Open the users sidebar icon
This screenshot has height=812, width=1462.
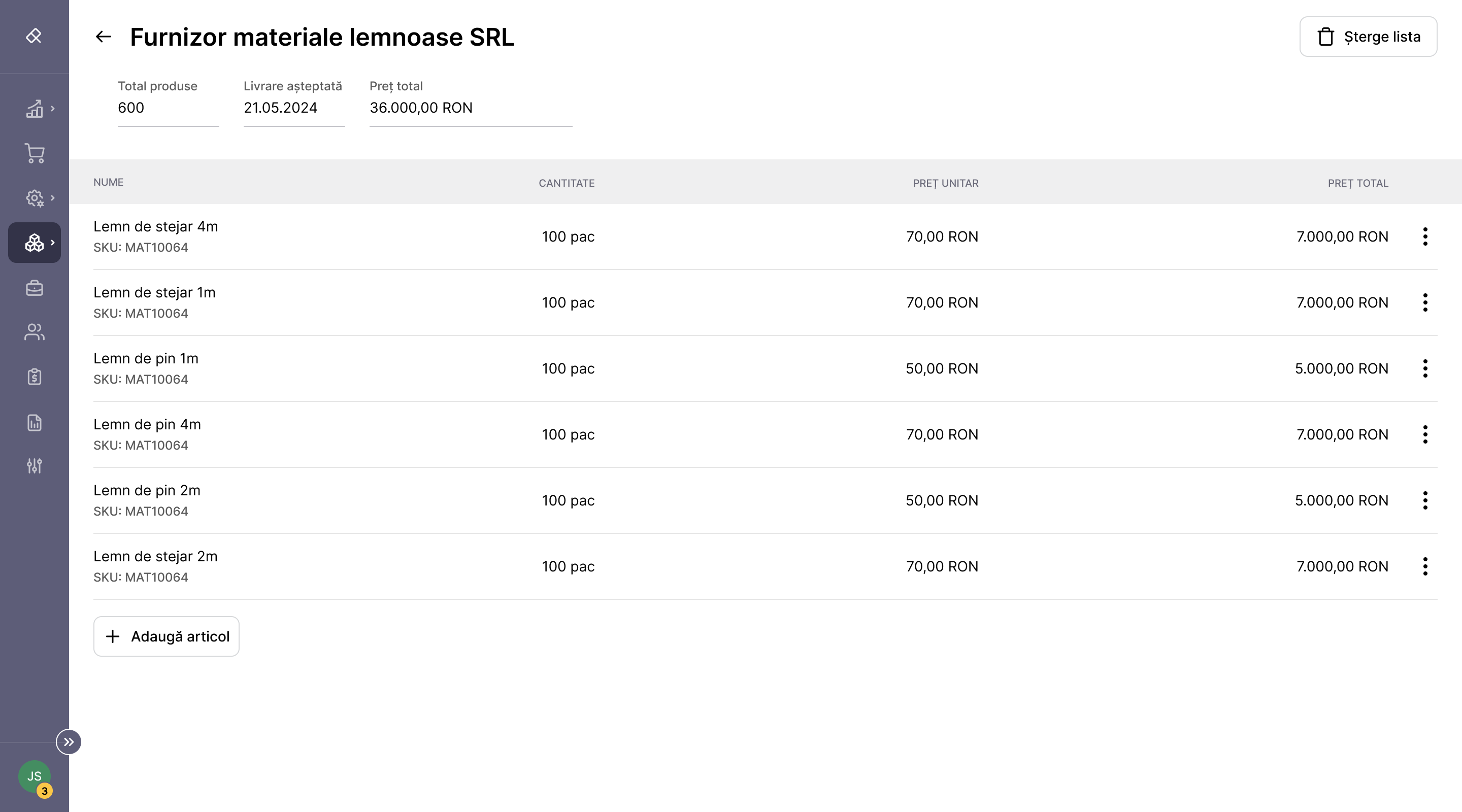34,332
